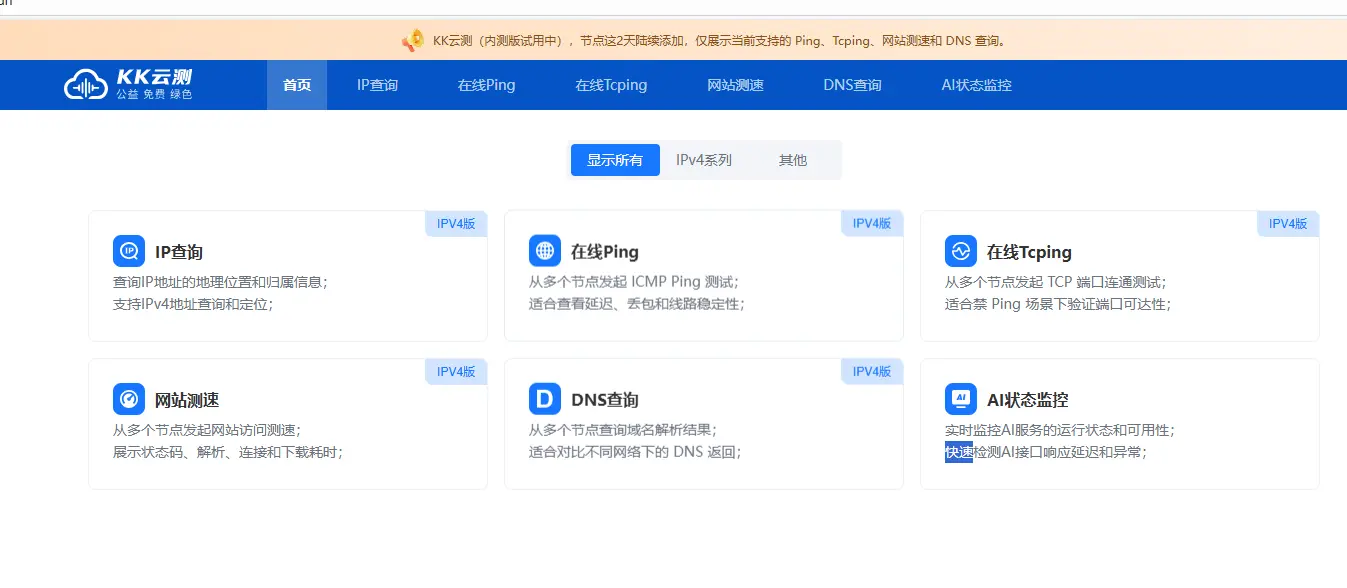Open the AI状态监控 card title
The height and width of the screenshot is (588, 1347).
click(x=1028, y=400)
